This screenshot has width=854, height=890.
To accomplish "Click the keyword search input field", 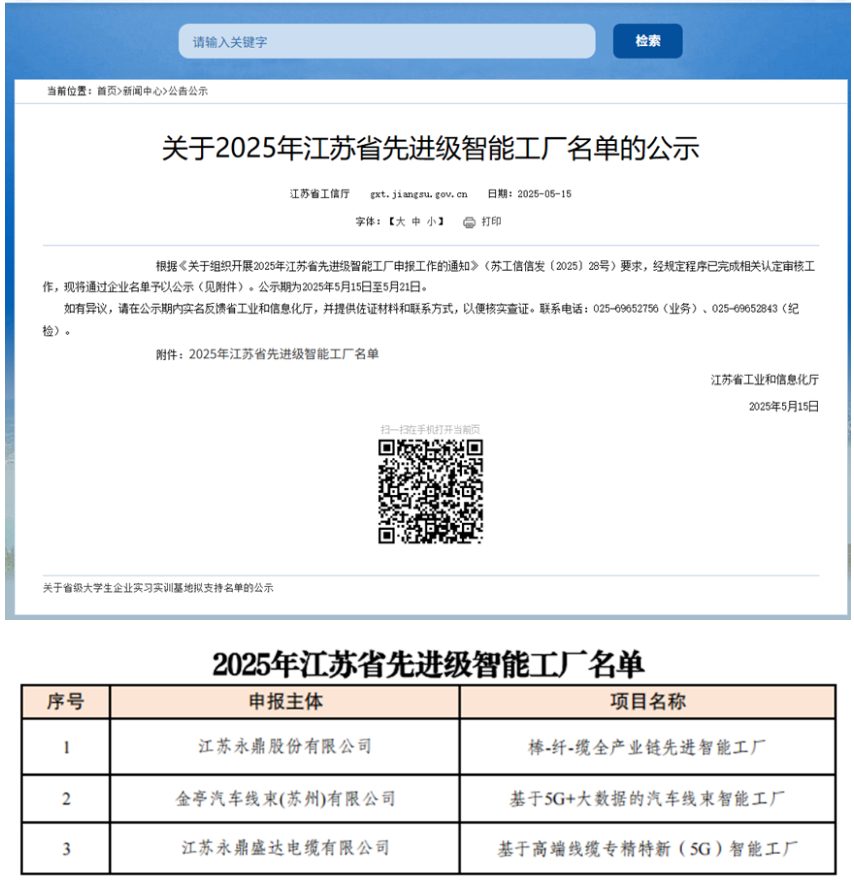I will [x=386, y=41].
